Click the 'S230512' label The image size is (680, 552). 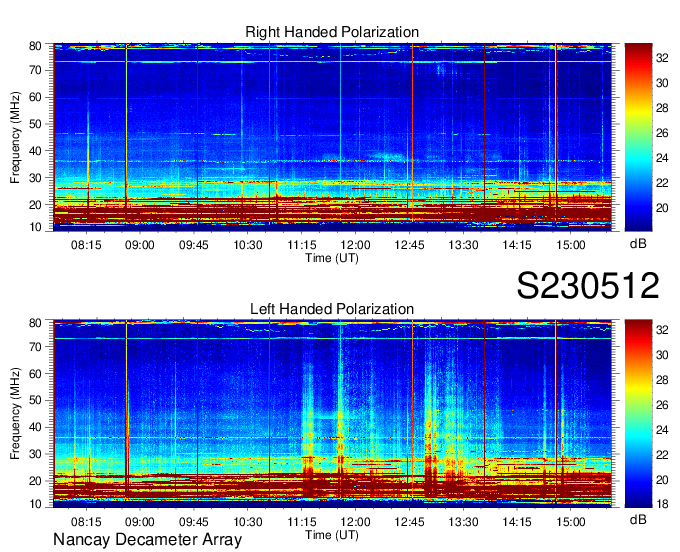click(588, 285)
